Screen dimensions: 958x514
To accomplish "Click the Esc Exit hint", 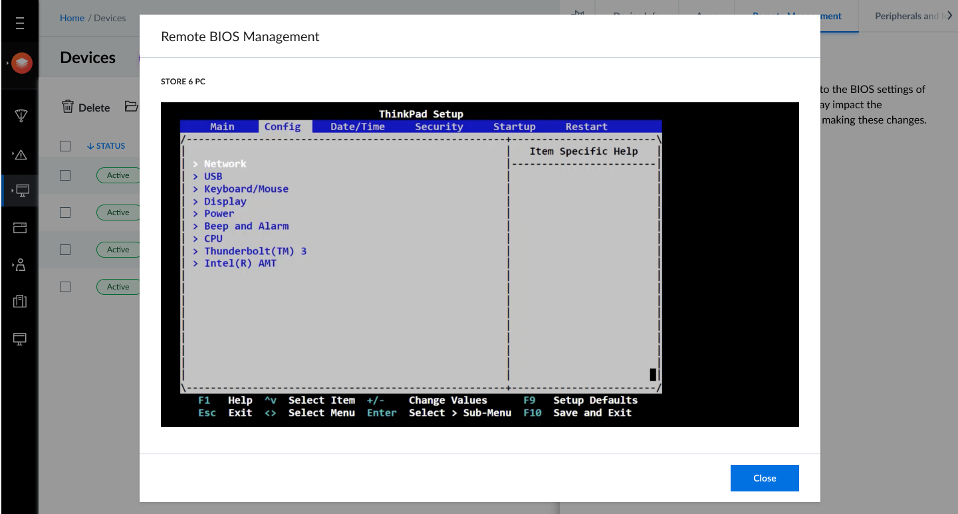I will (225, 413).
